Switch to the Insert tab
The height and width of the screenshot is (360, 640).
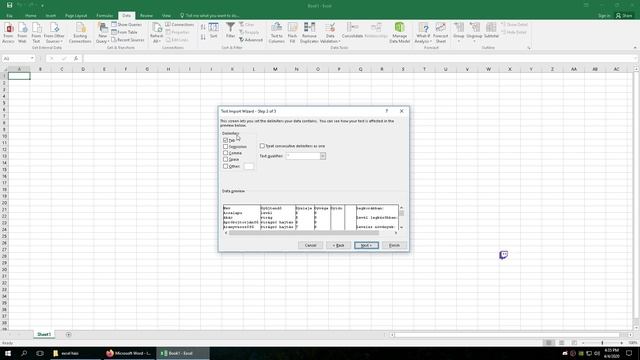click(x=51, y=16)
